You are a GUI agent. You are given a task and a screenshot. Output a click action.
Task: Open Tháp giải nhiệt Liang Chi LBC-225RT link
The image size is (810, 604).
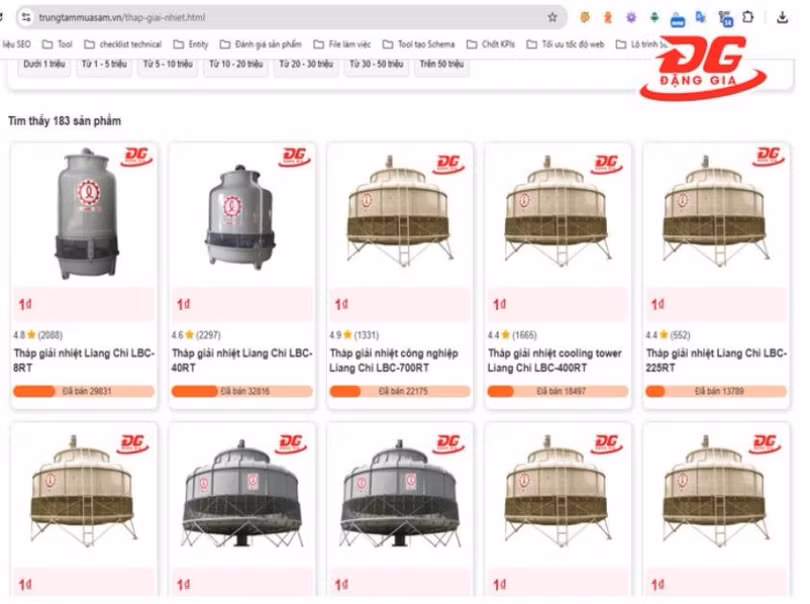click(716, 361)
